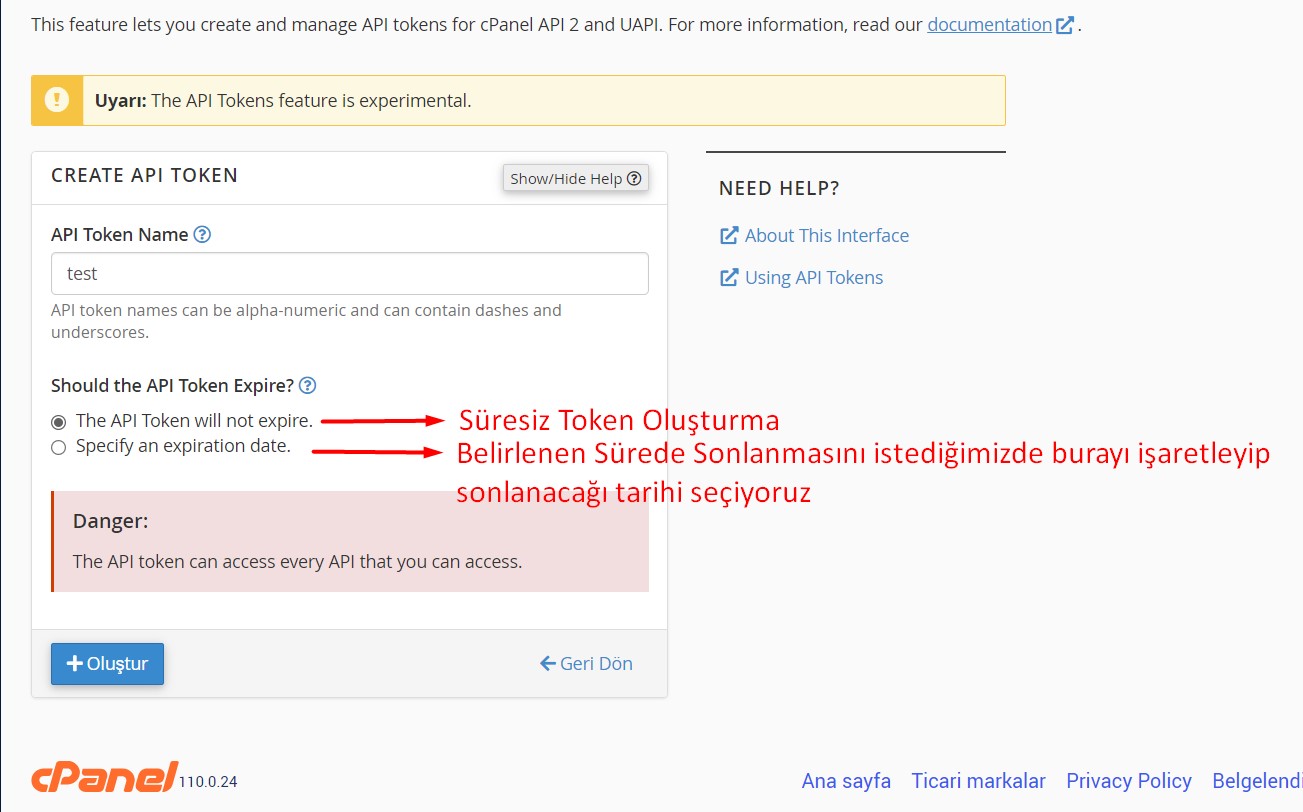Go back via Geri Dön link
This screenshot has width=1303, height=812.
click(x=586, y=663)
